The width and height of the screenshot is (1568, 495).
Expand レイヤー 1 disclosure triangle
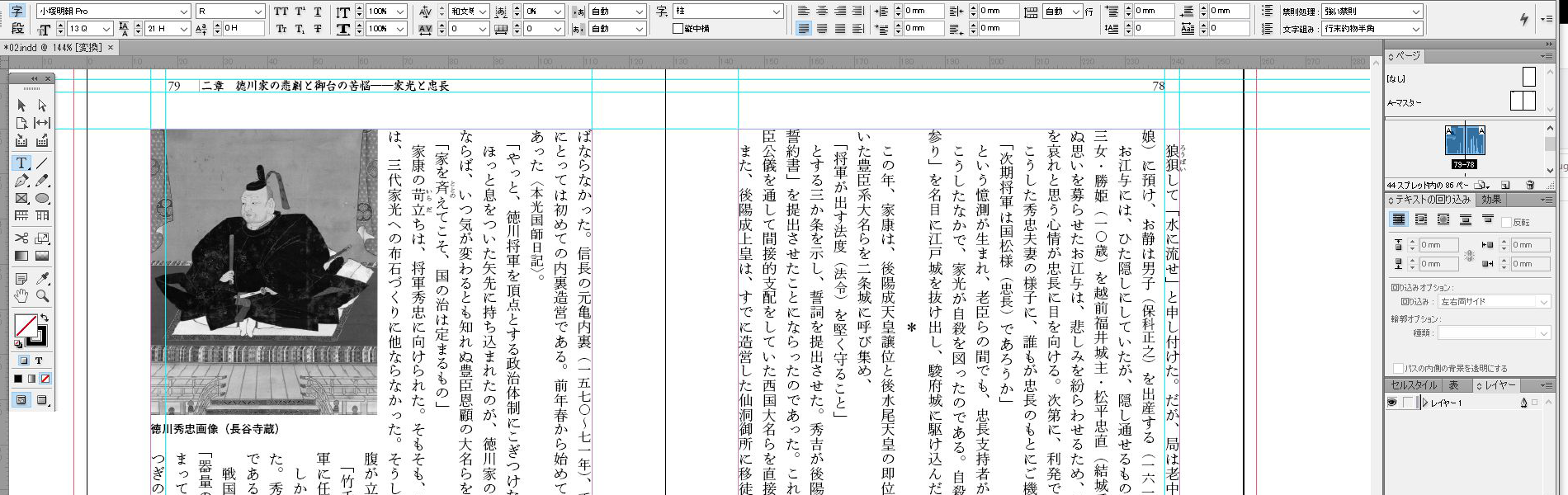[1425, 403]
